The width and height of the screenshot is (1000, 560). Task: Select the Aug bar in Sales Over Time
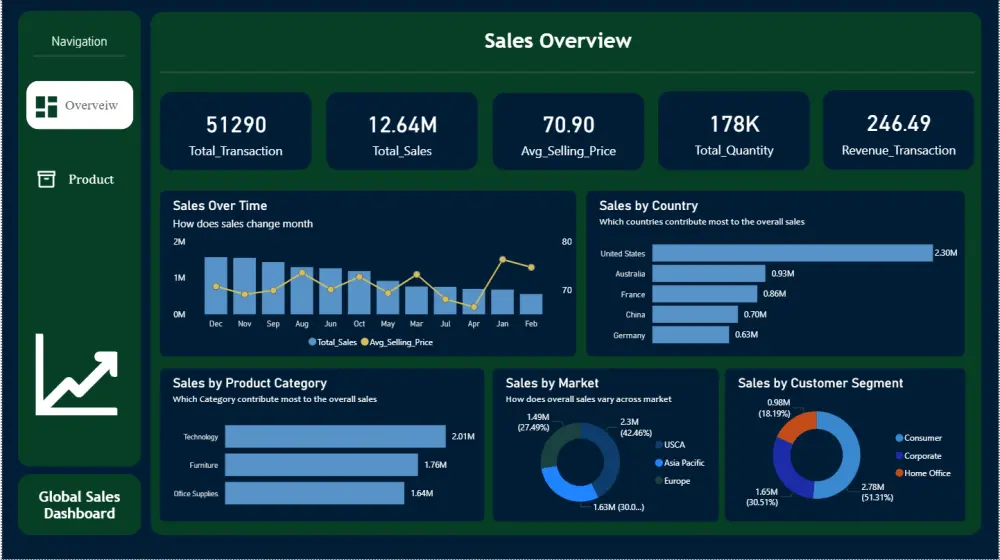point(302,291)
